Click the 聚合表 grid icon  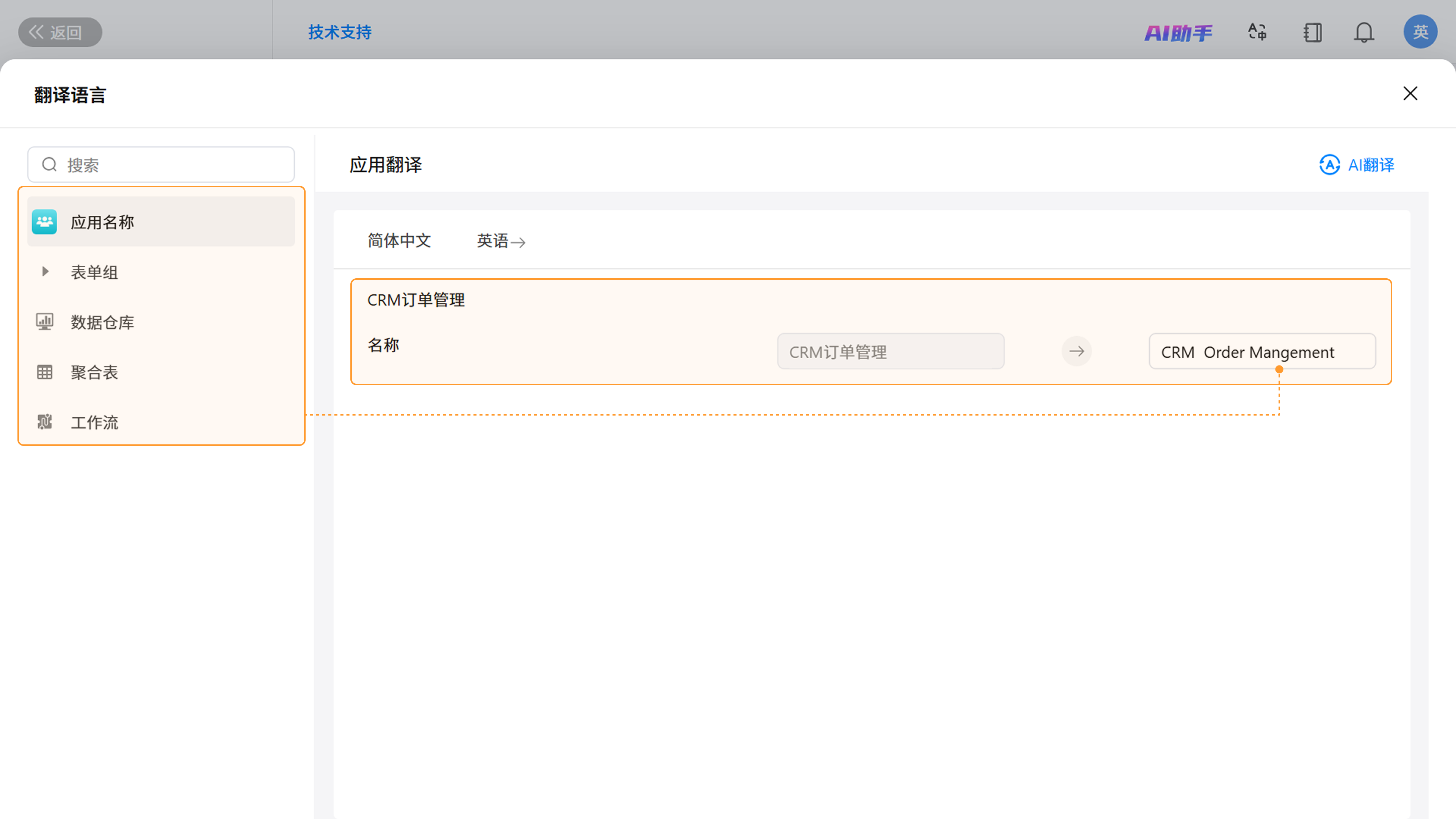[x=45, y=372]
